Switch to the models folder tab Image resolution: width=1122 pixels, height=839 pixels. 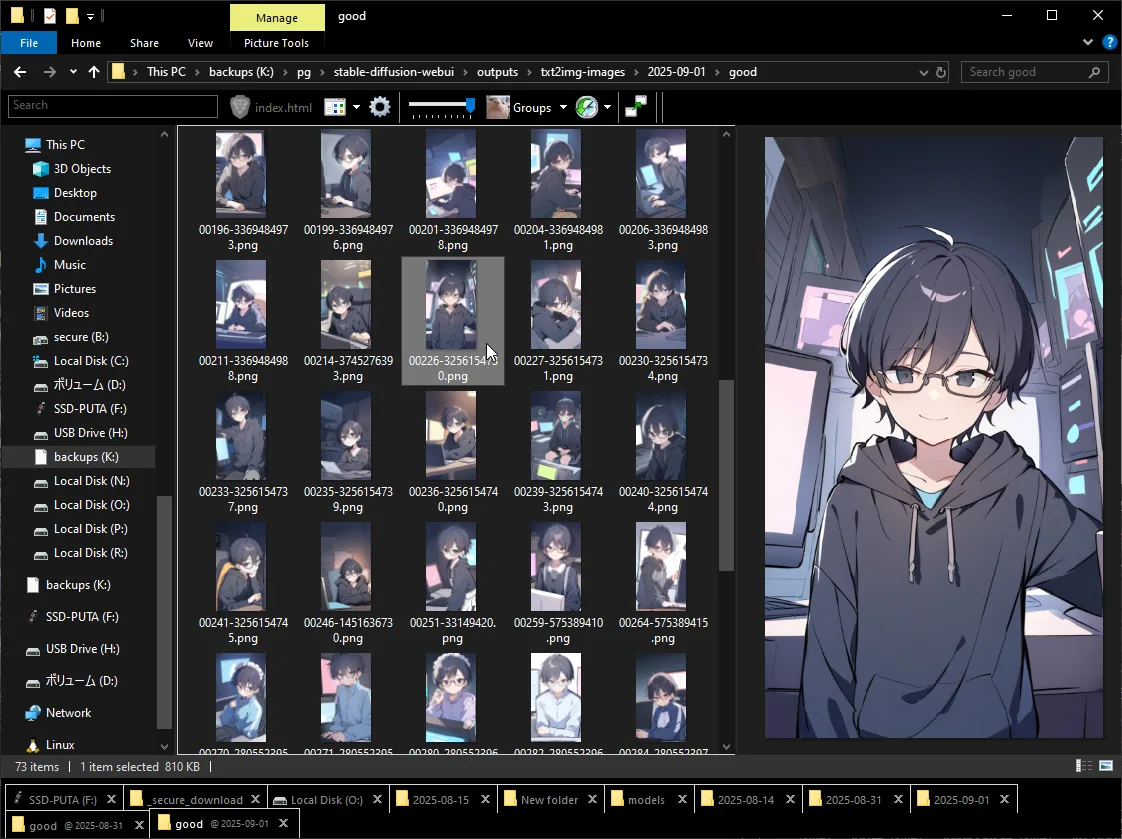tap(645, 799)
